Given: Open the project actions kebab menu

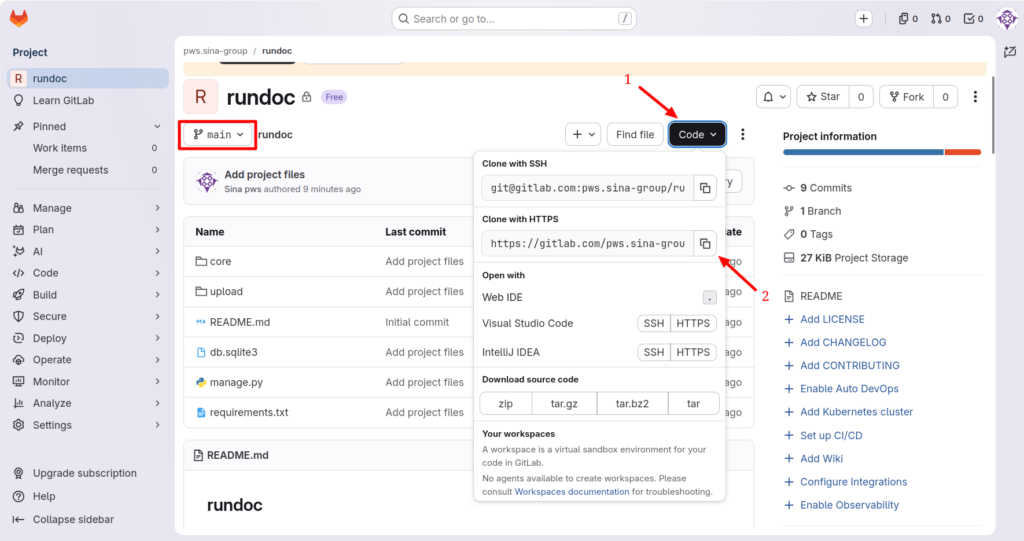Looking at the screenshot, I should 975,97.
